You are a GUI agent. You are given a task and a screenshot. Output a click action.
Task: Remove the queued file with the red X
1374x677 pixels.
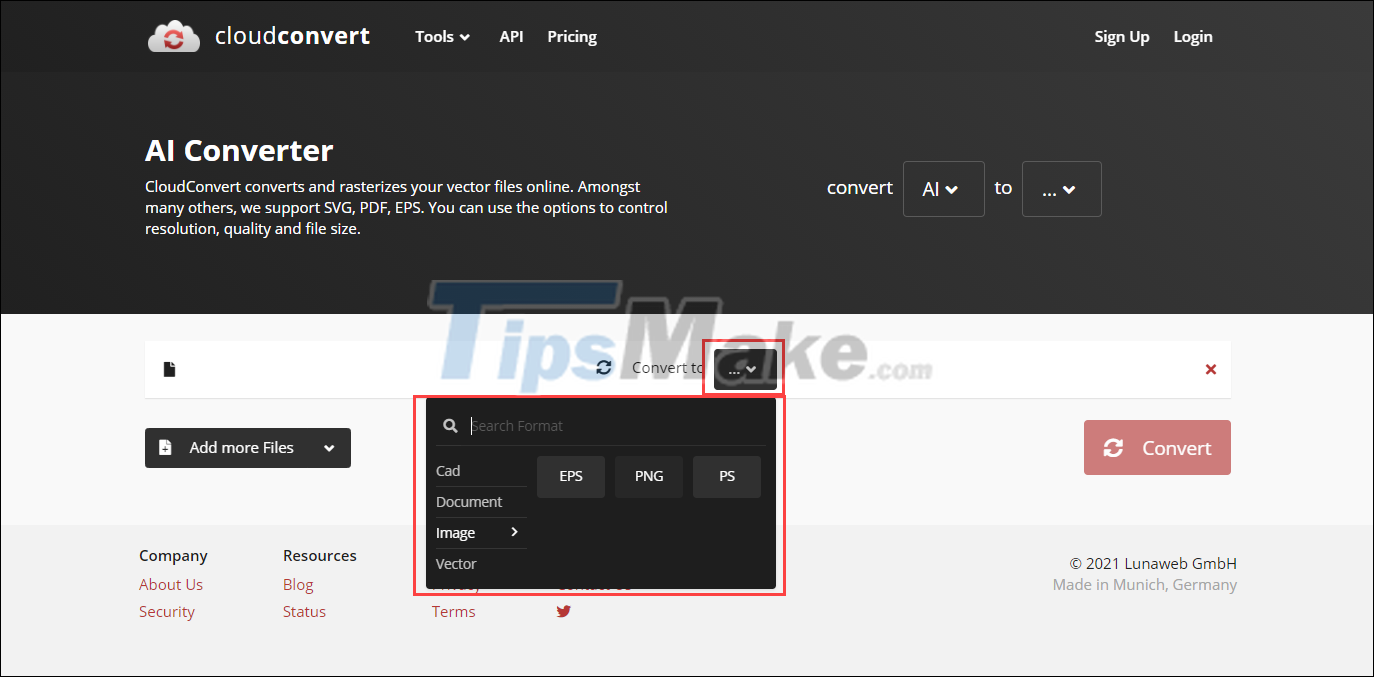point(1210,368)
